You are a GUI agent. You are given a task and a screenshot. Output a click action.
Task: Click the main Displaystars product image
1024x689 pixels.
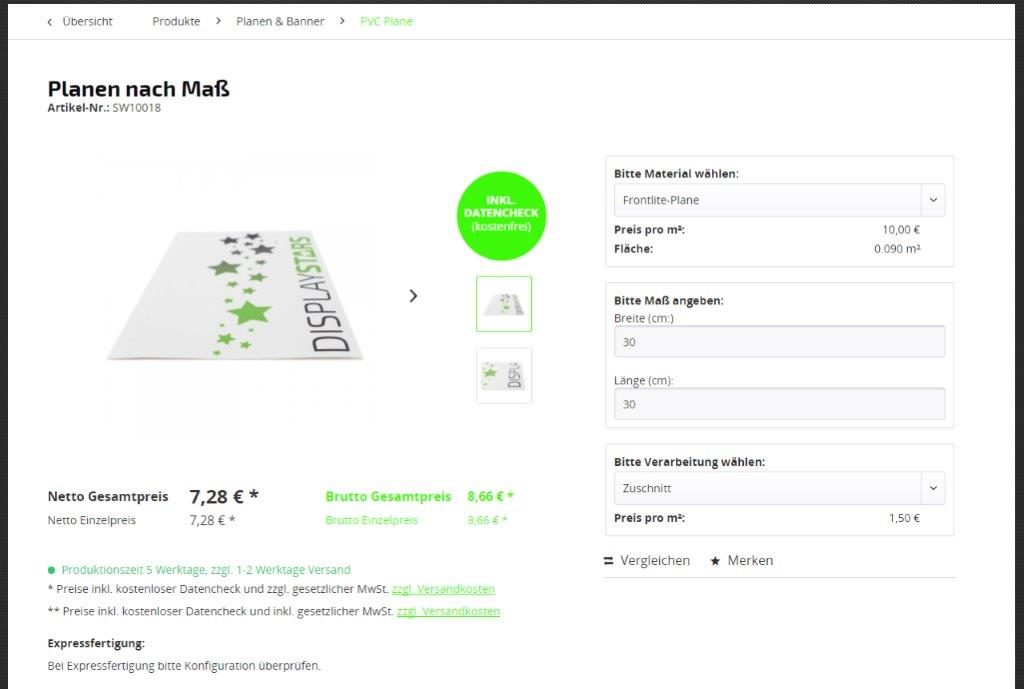235,294
